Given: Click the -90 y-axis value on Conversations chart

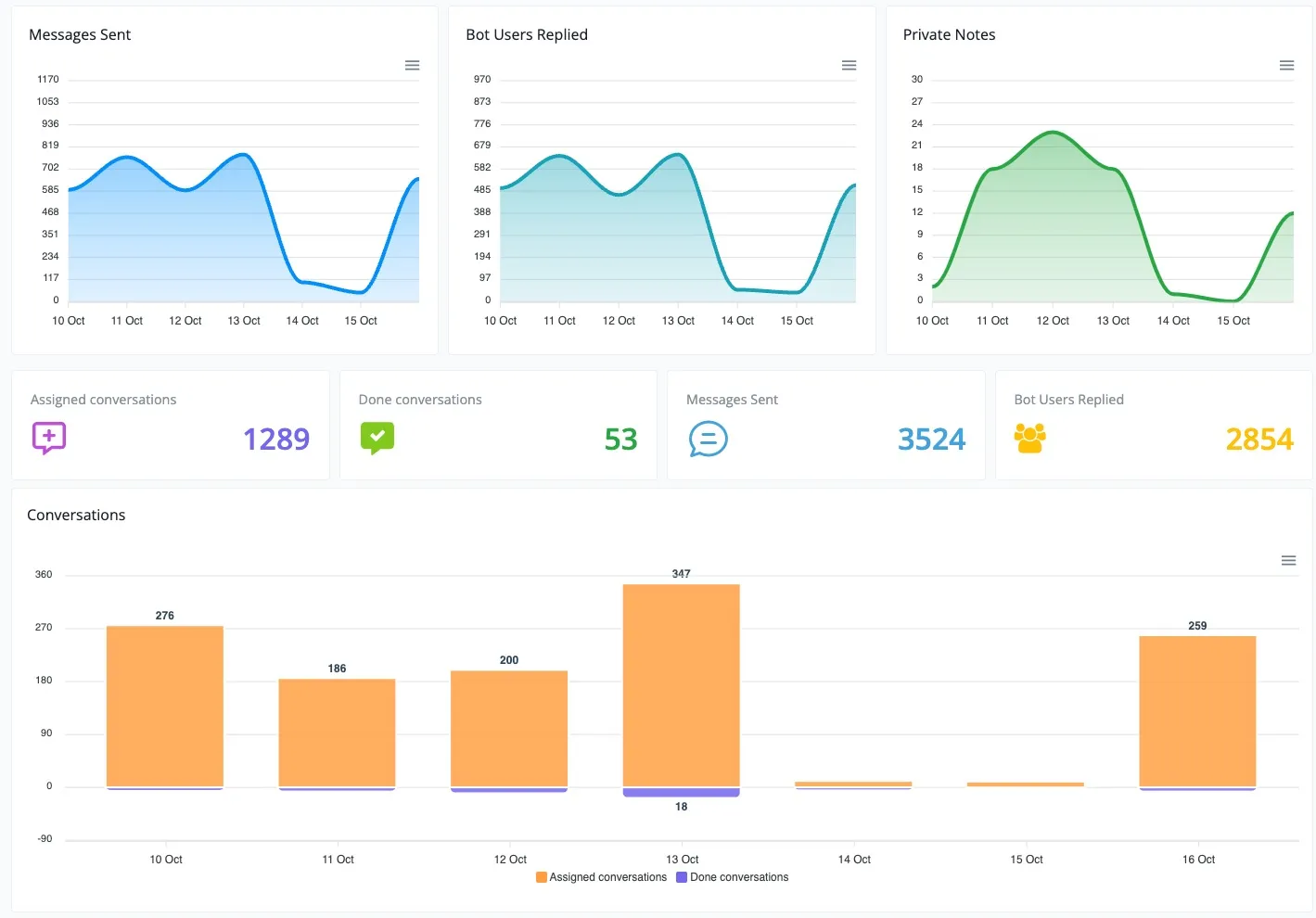Looking at the screenshot, I should point(45,839).
